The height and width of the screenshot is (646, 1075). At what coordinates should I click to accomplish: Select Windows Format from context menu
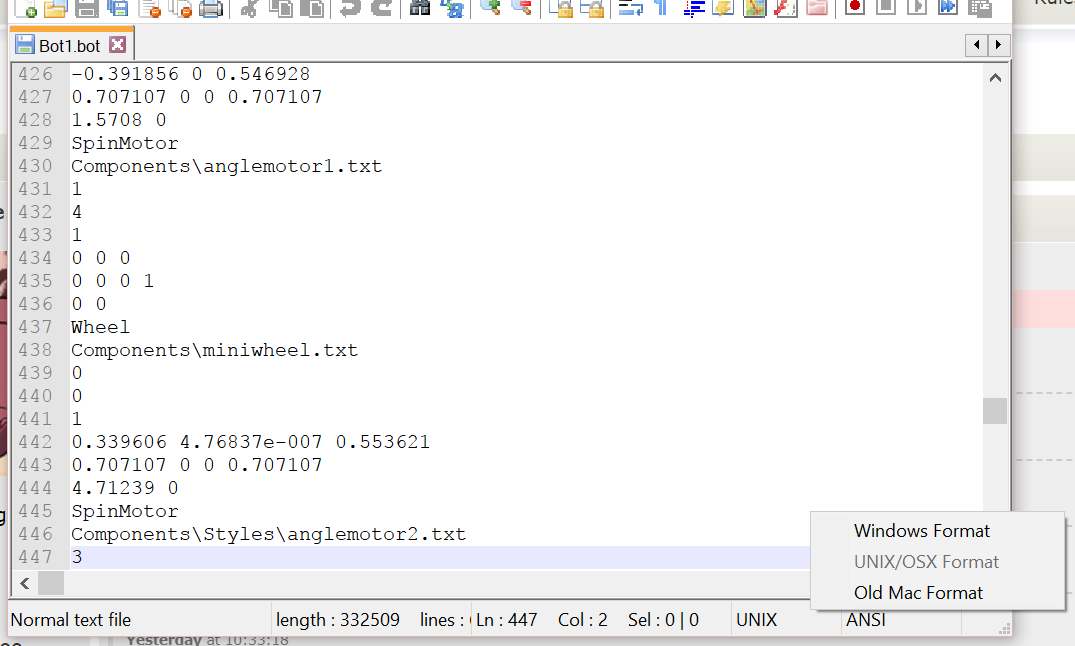921,531
